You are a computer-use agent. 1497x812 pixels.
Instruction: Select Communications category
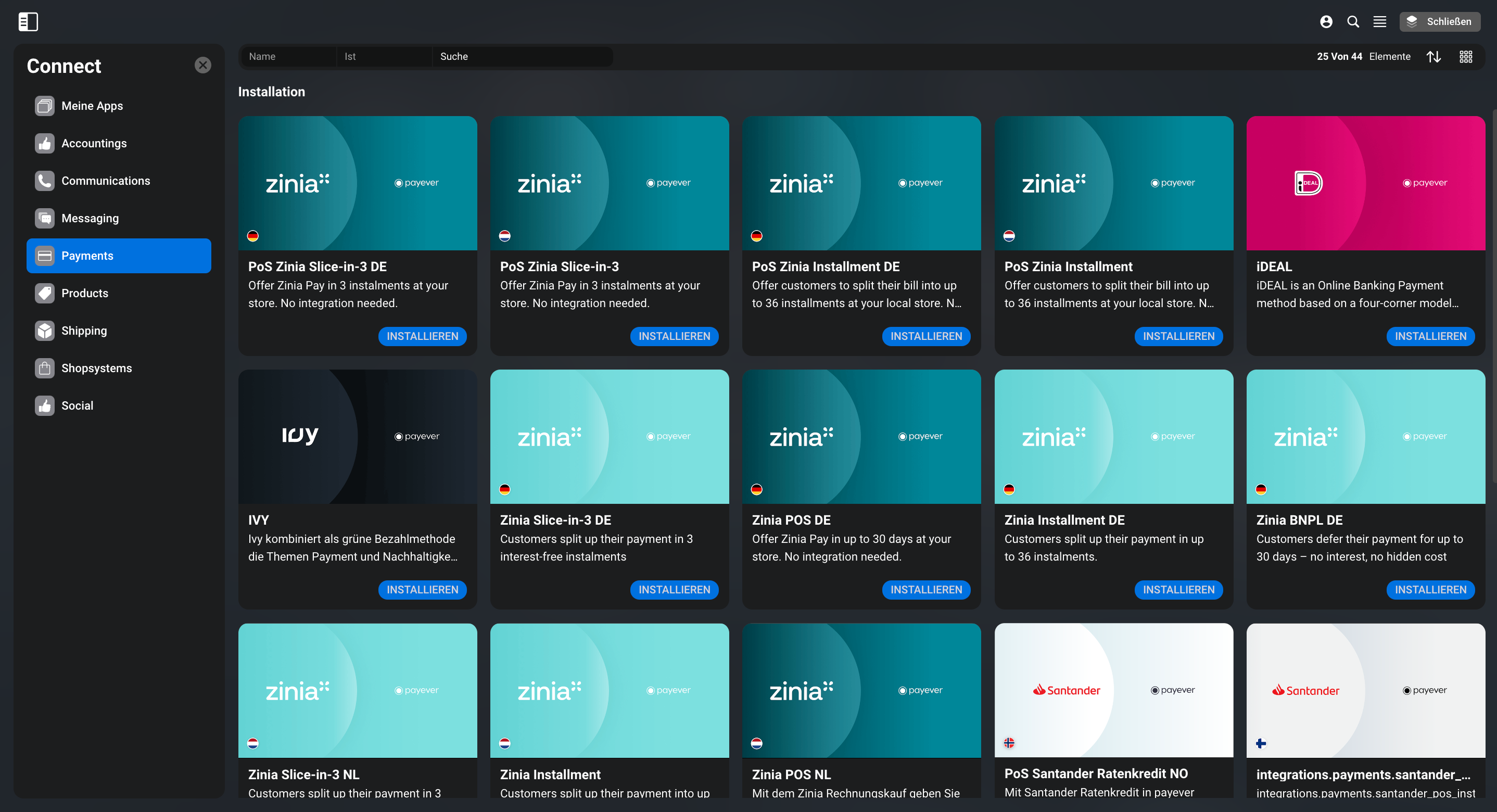coord(119,181)
